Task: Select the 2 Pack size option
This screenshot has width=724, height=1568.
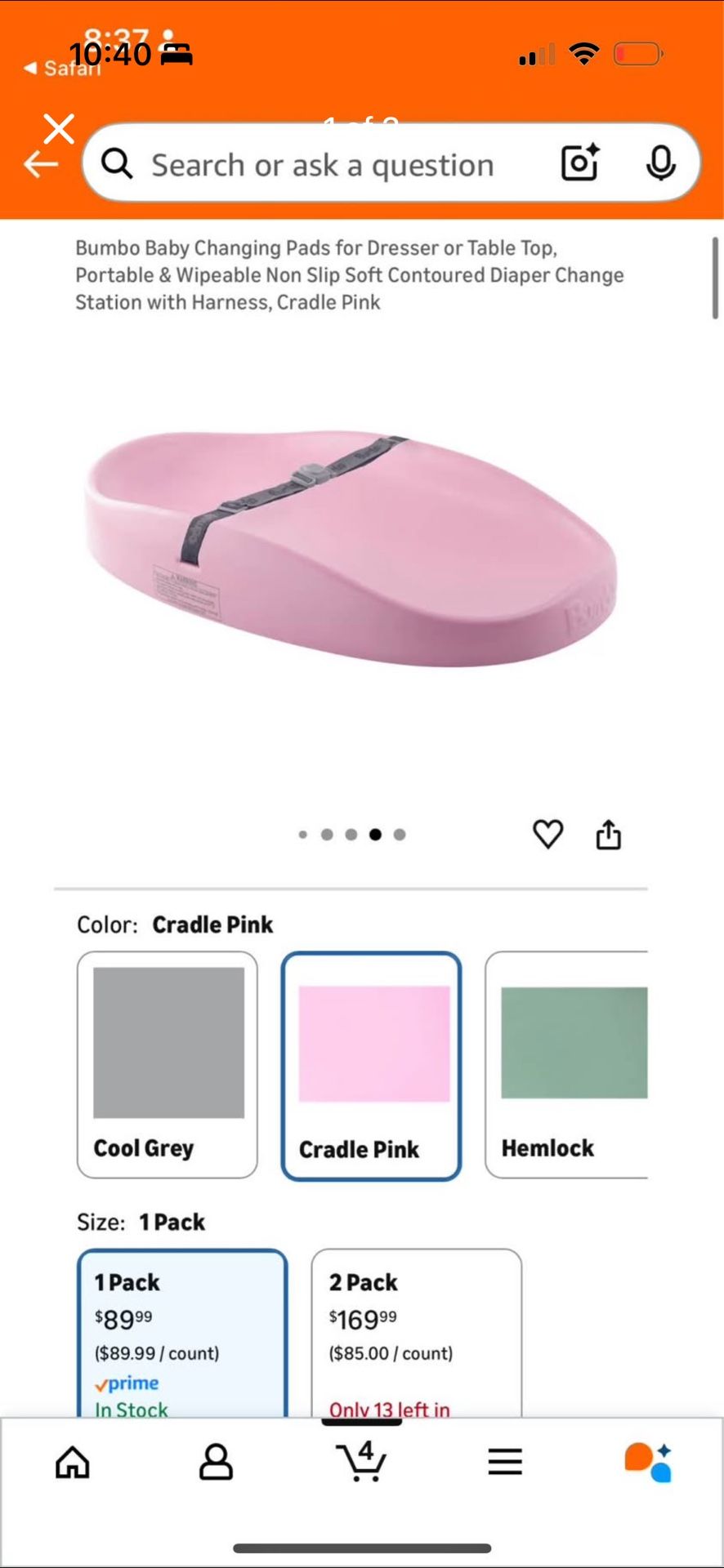Action: point(416,1333)
